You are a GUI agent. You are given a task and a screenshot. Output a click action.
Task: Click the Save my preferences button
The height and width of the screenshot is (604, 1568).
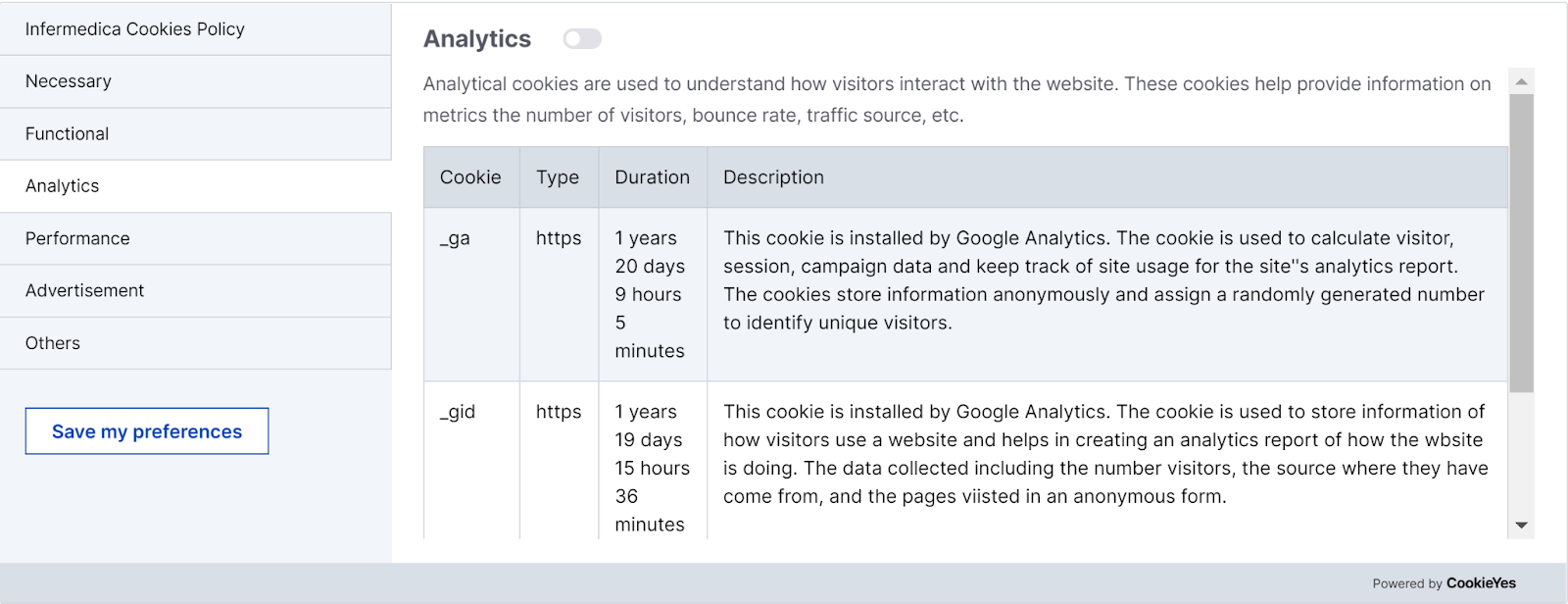[147, 431]
